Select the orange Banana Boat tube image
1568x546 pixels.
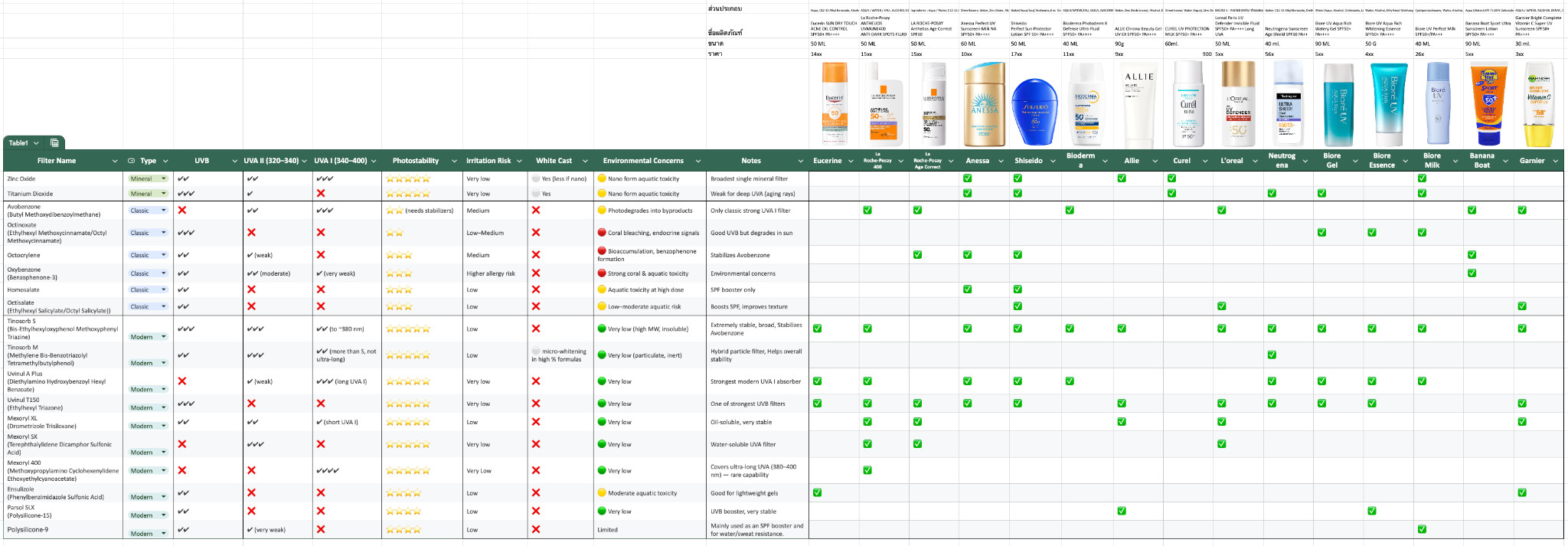click(1489, 105)
